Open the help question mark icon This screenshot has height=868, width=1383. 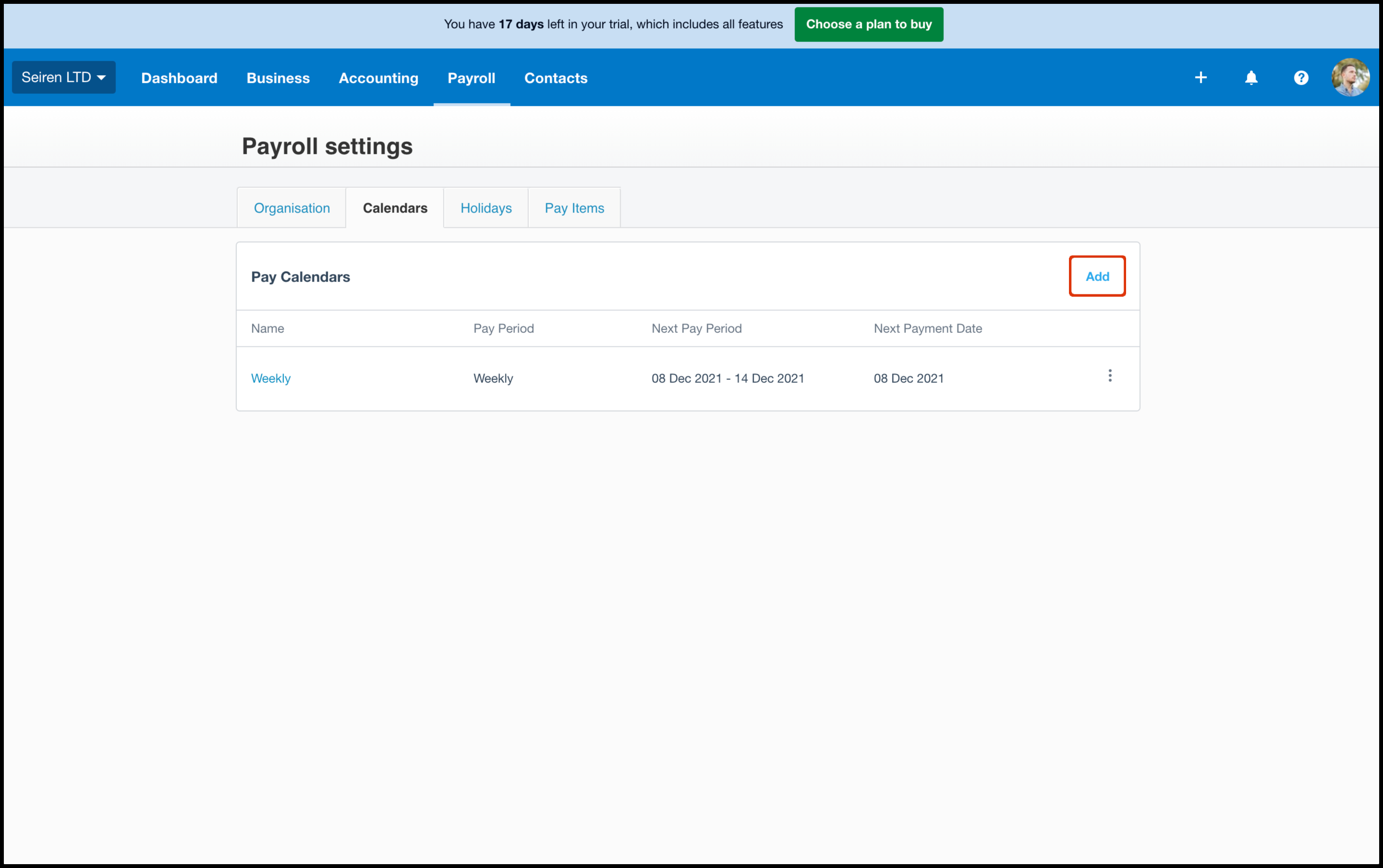[1301, 77]
